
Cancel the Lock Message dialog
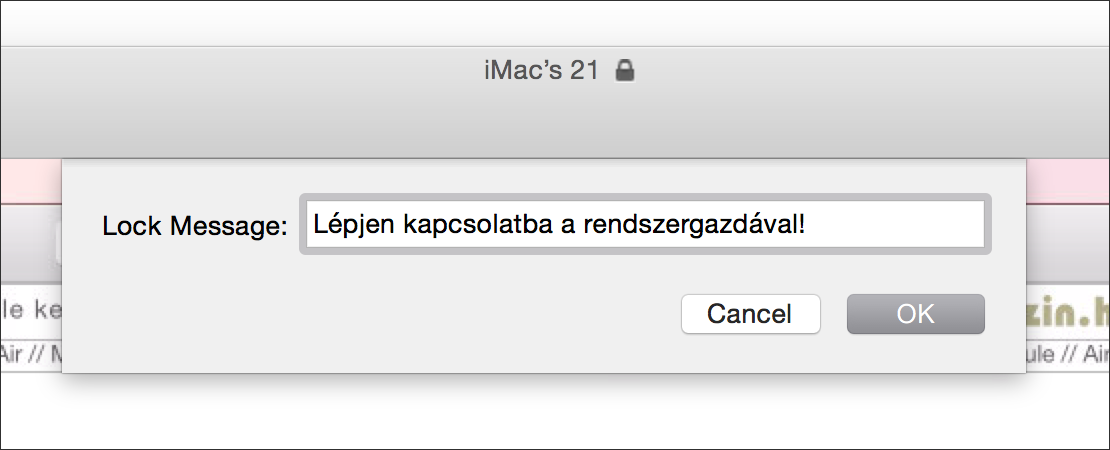click(750, 313)
